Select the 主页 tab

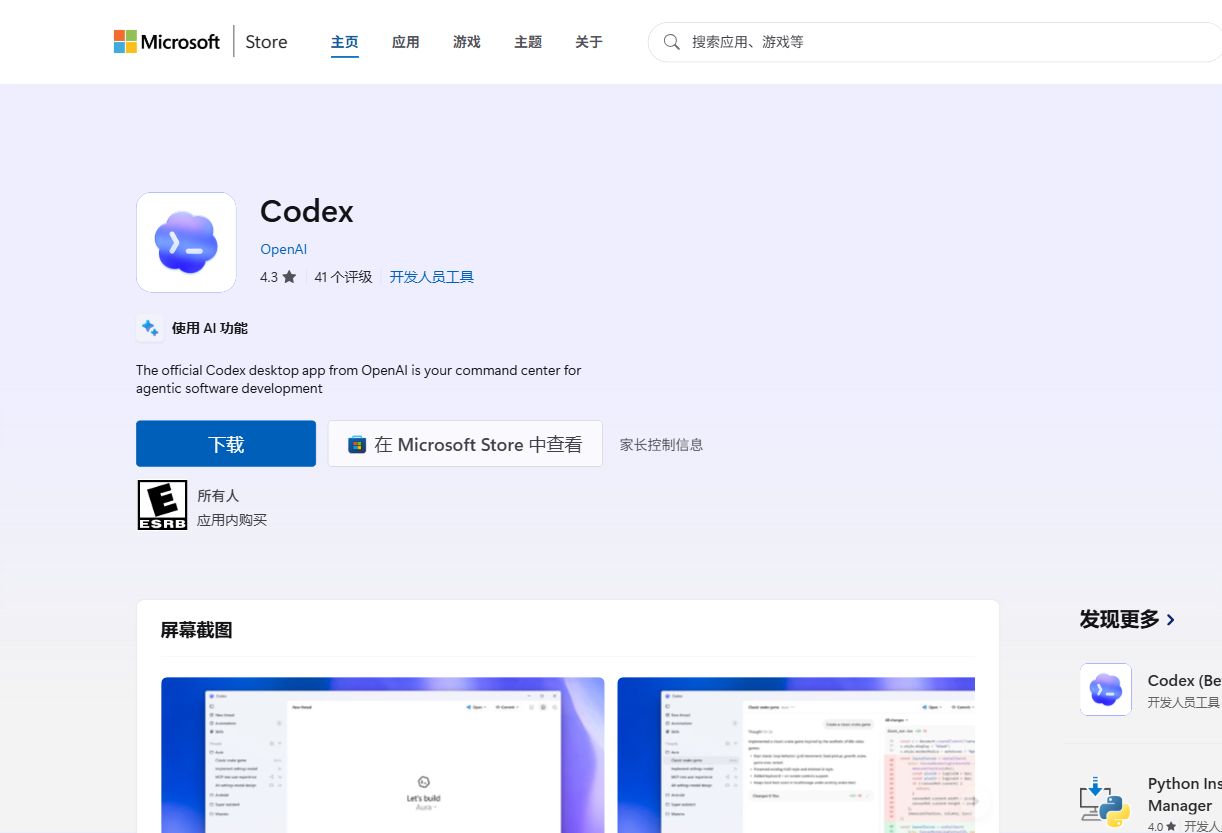tap(345, 42)
